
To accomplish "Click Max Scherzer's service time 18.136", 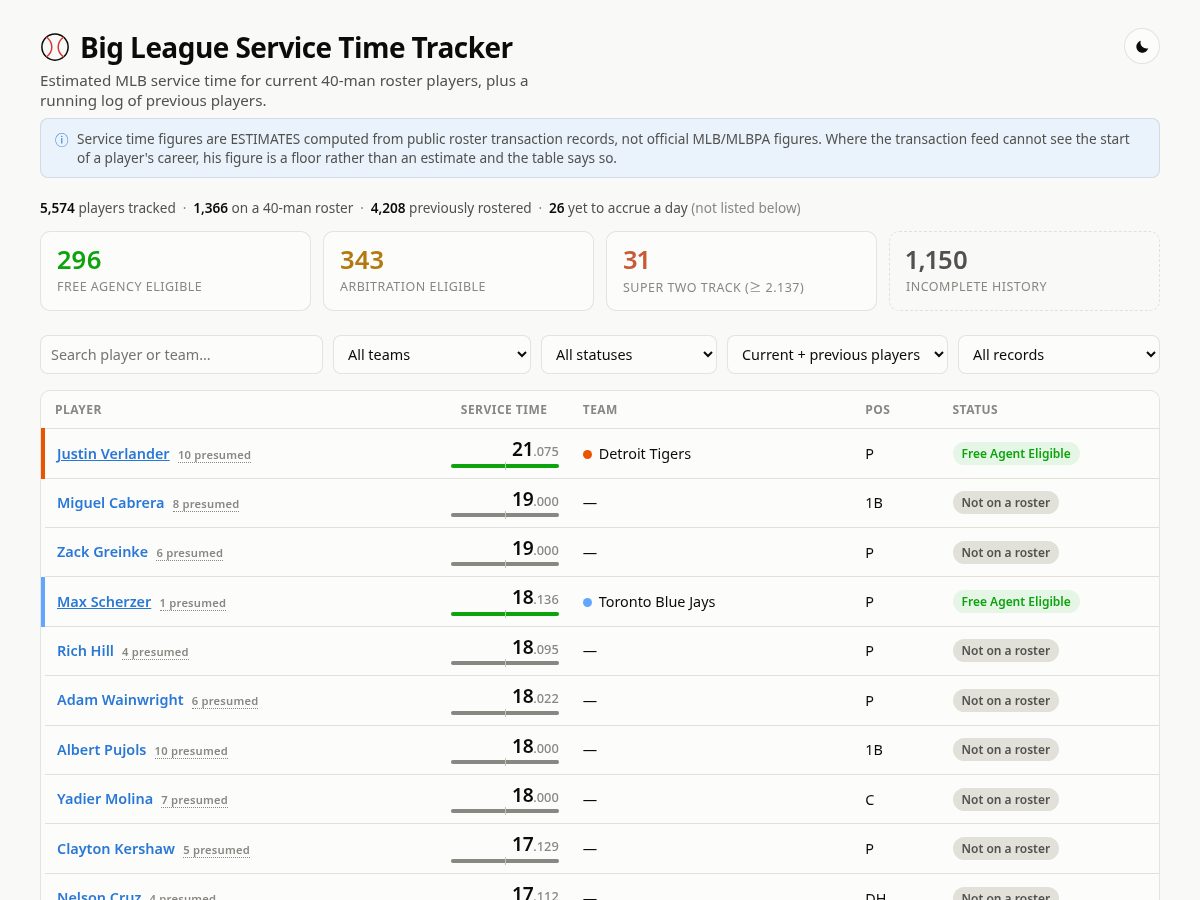I will (535, 598).
